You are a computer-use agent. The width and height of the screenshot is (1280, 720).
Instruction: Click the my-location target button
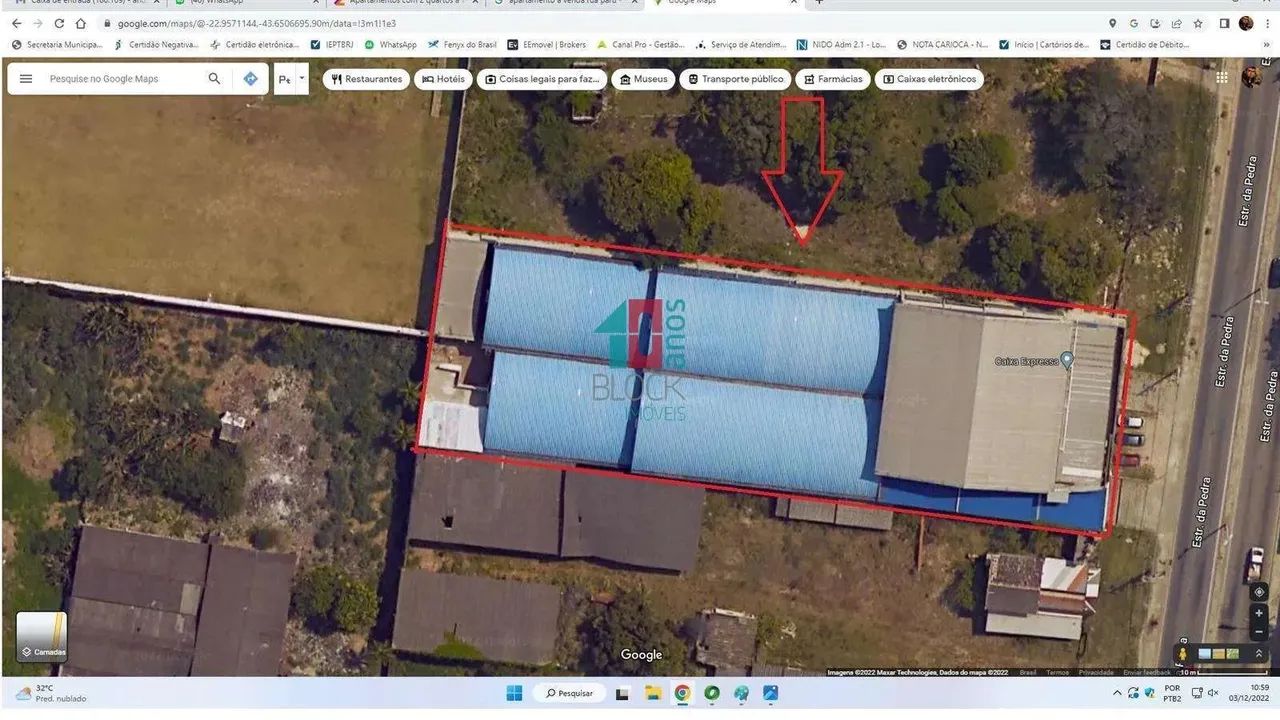point(1259,592)
